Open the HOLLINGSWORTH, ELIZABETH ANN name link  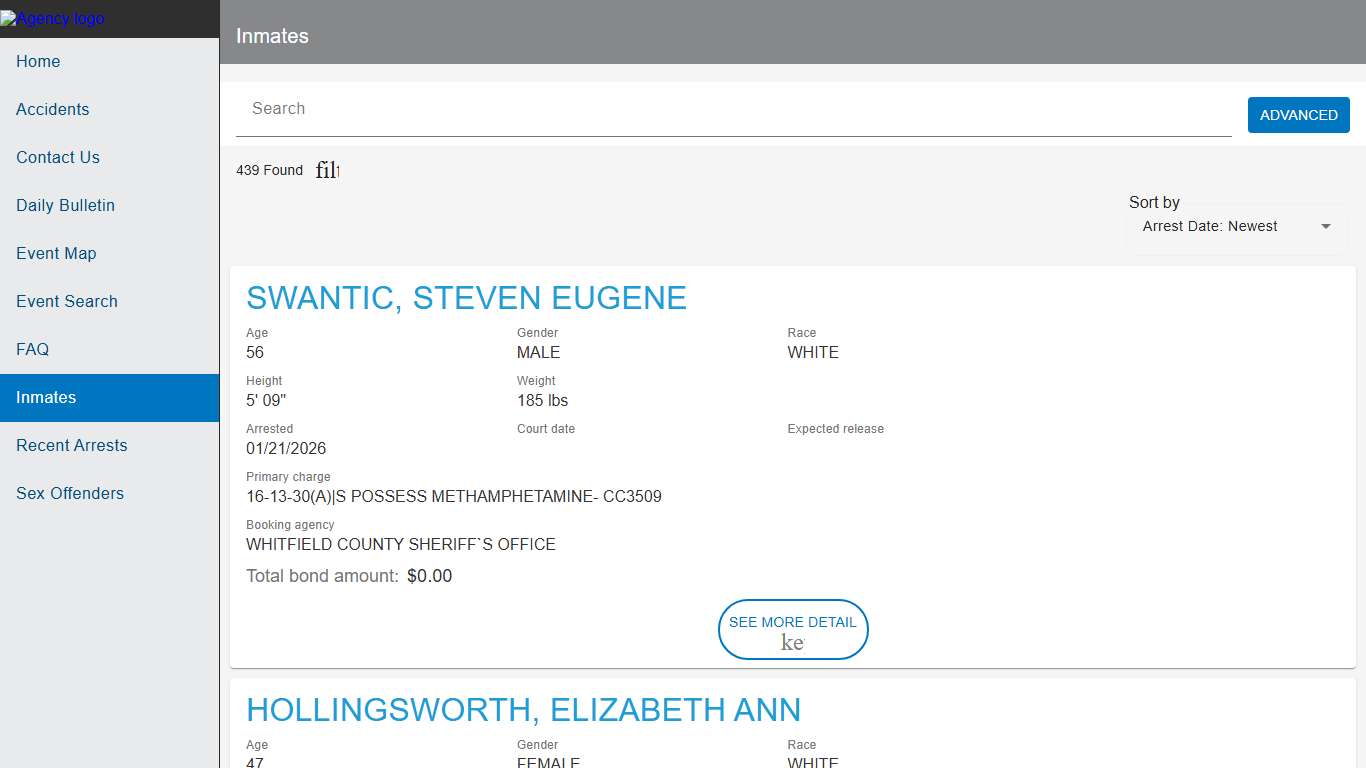tap(523, 710)
